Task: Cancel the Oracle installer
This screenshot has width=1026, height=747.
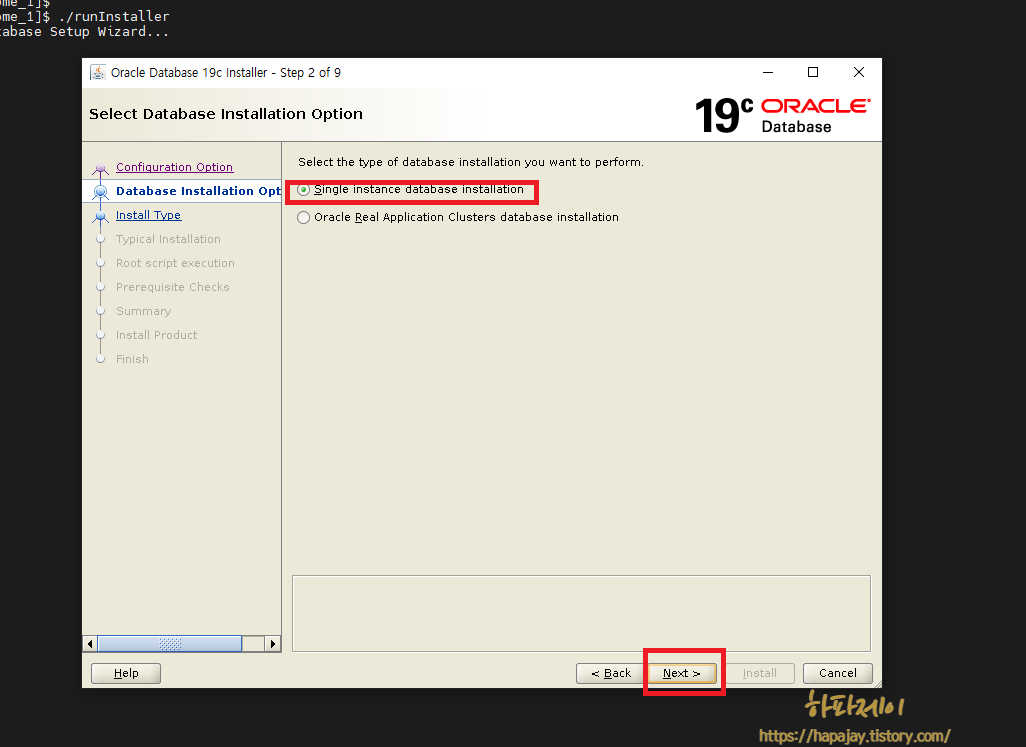Action: (837, 673)
